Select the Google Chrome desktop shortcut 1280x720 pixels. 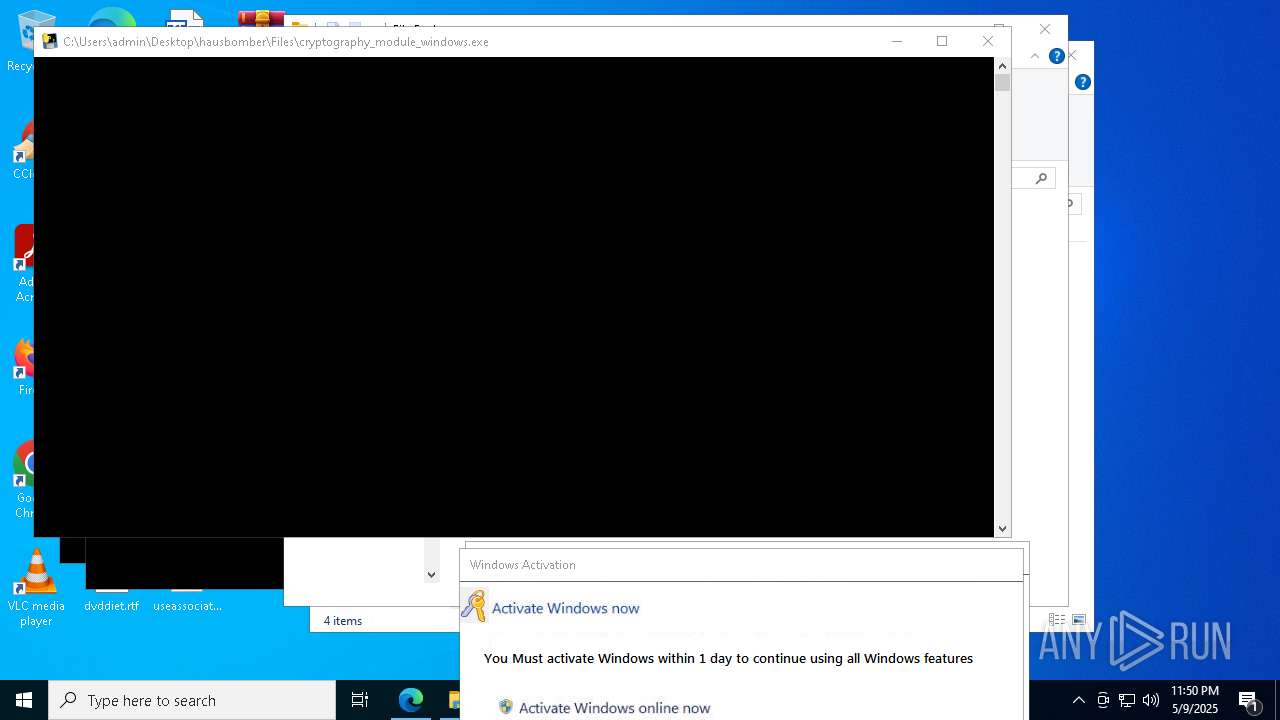coord(24,480)
